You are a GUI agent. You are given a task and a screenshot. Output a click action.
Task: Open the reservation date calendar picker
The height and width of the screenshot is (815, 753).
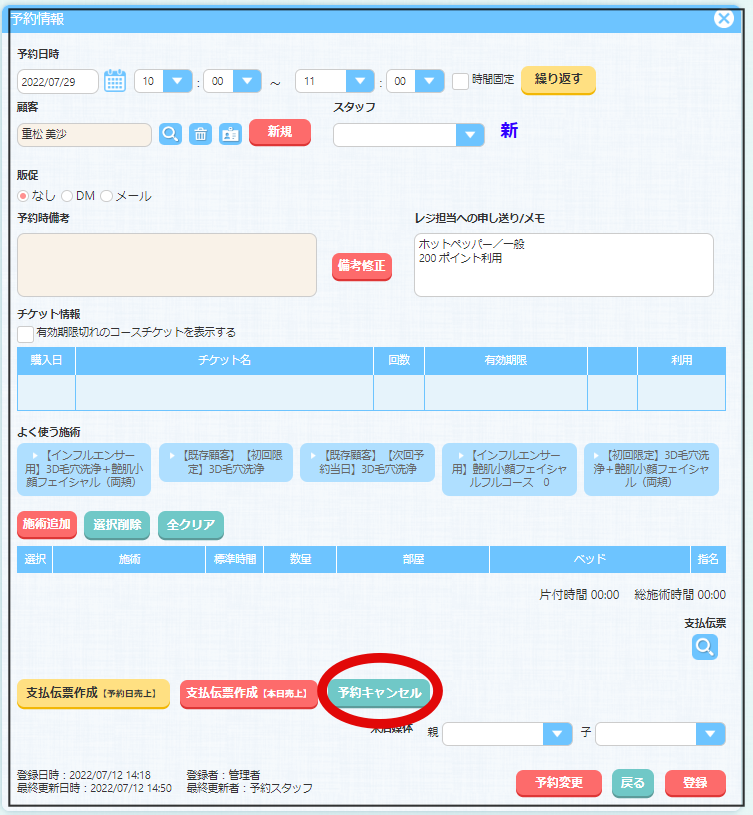(x=115, y=81)
